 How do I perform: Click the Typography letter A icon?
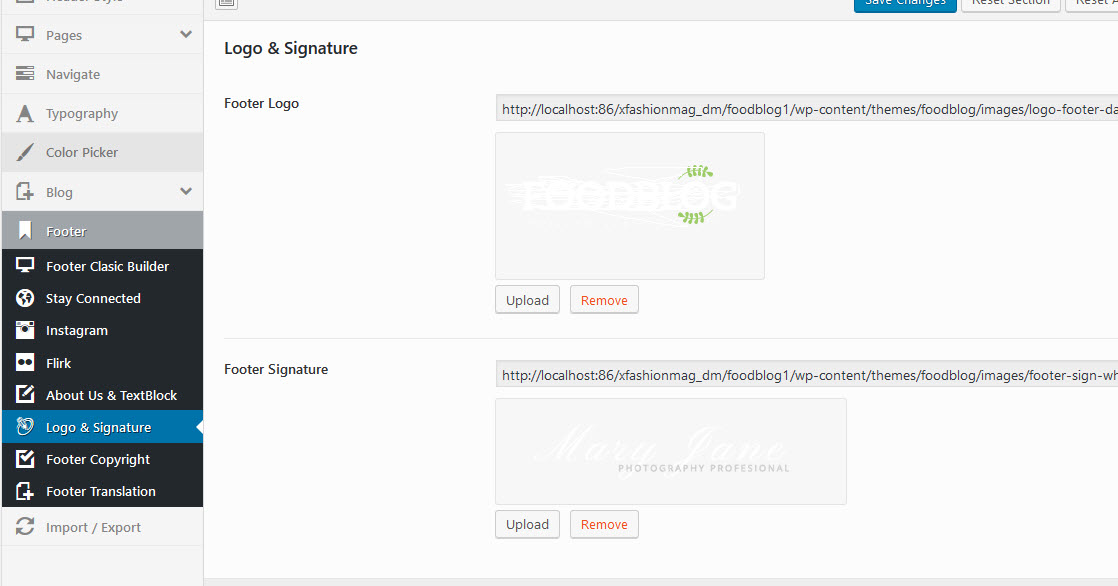pos(25,113)
